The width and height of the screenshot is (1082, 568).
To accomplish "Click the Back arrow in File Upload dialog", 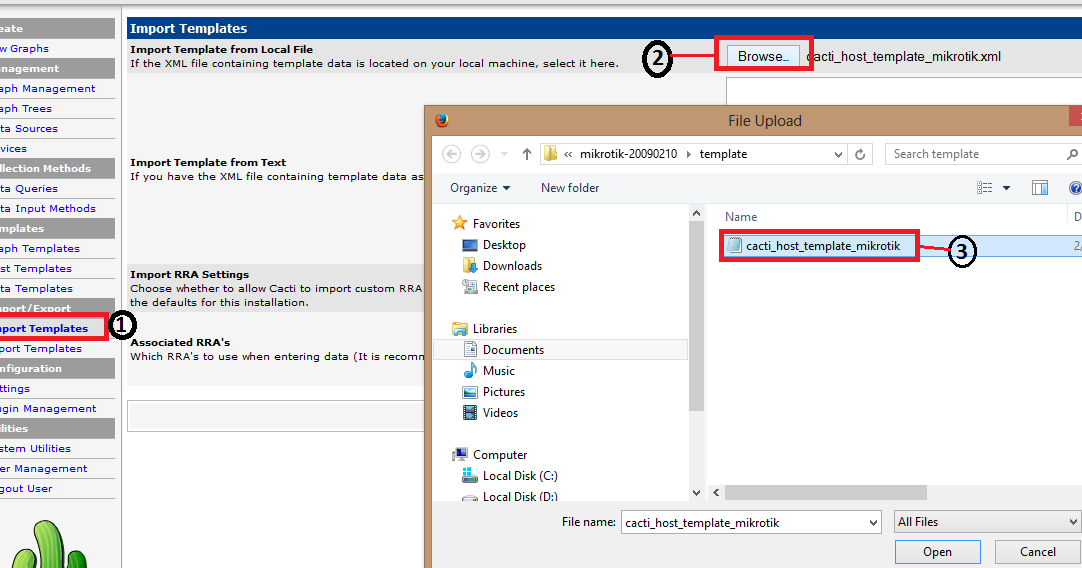I will click(451, 154).
